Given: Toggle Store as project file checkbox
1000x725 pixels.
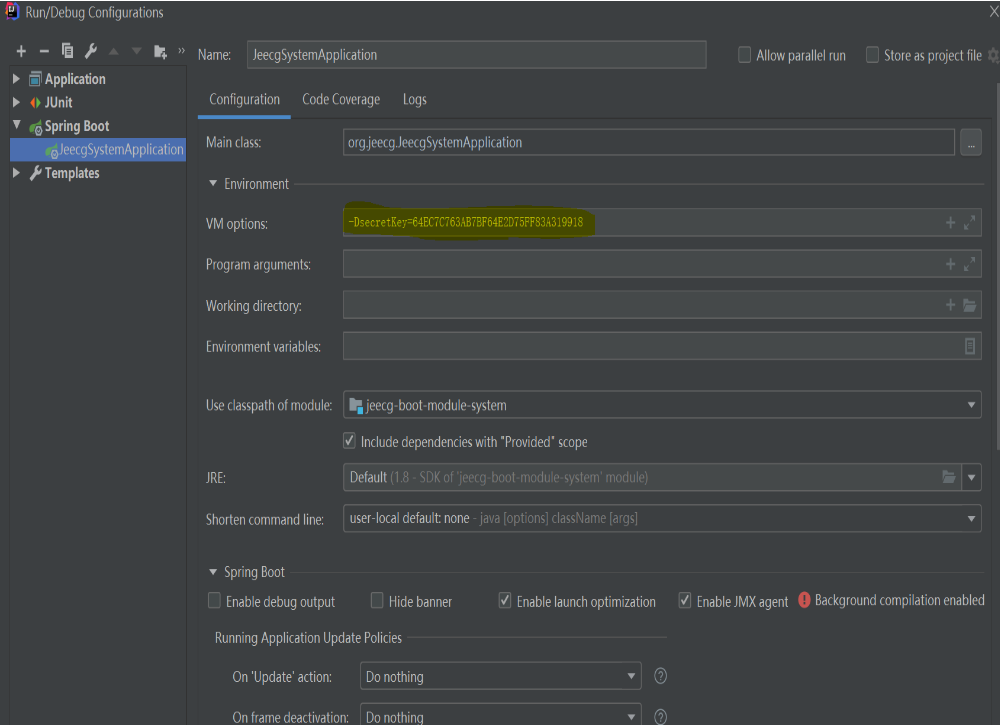Looking at the screenshot, I should 872,55.
